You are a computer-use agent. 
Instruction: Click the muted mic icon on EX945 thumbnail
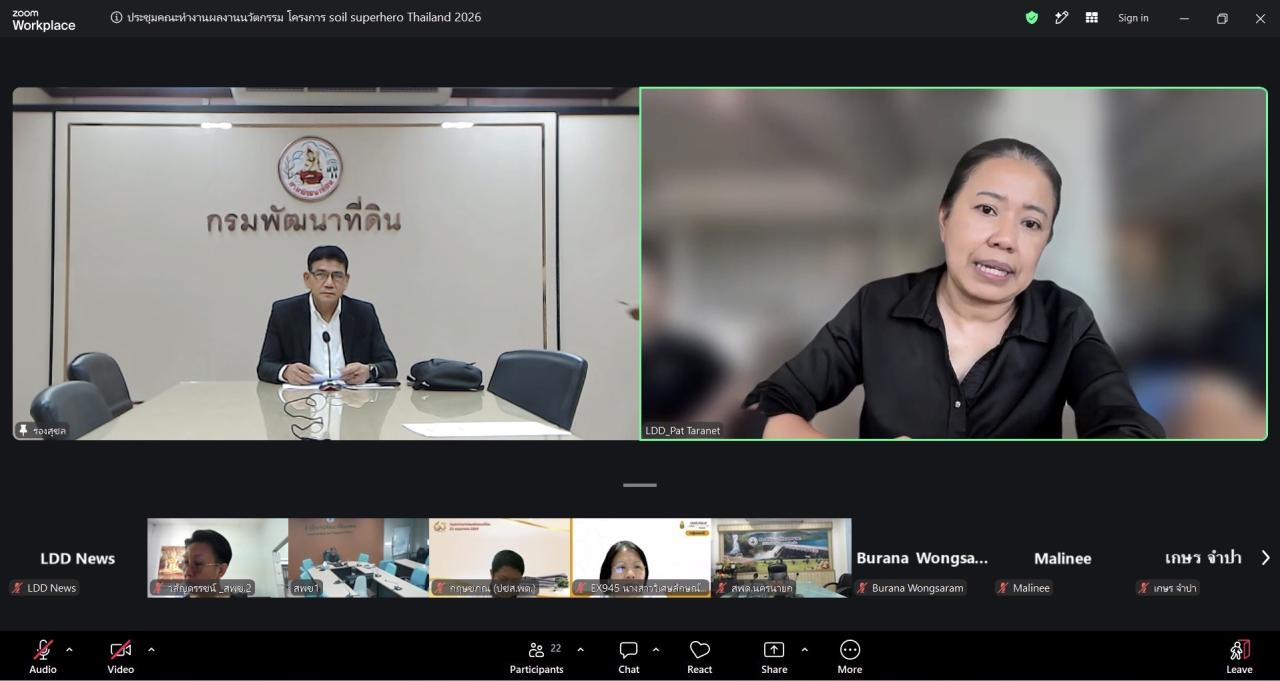point(581,588)
